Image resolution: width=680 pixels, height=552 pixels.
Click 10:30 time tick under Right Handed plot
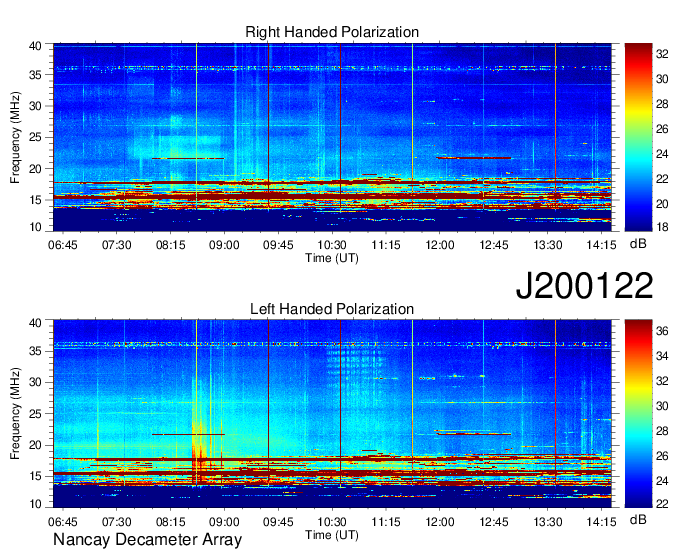tap(332, 245)
